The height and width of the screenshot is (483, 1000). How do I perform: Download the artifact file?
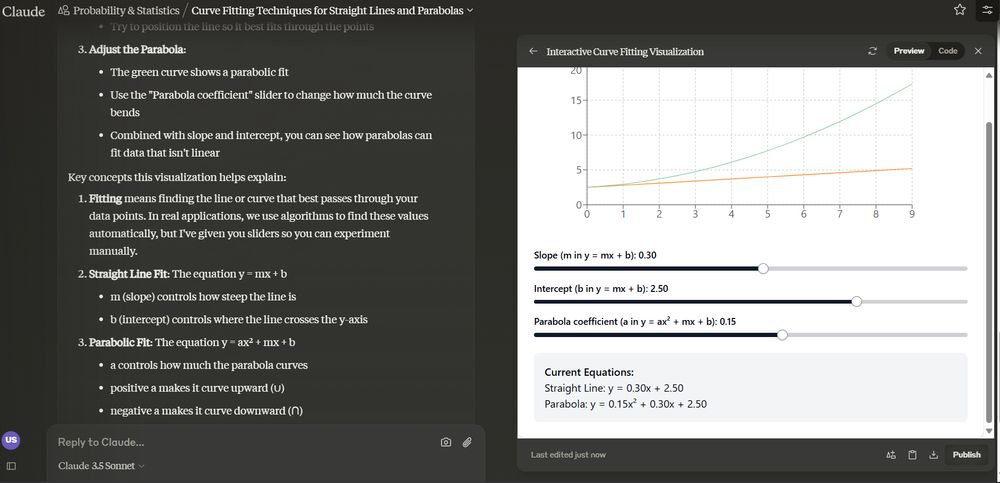(x=933, y=455)
